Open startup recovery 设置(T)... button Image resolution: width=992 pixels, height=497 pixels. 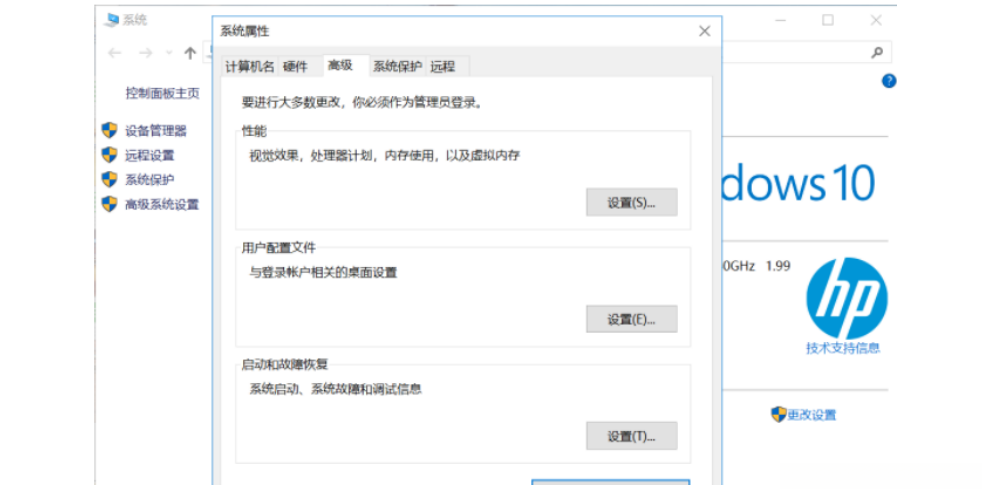point(631,436)
